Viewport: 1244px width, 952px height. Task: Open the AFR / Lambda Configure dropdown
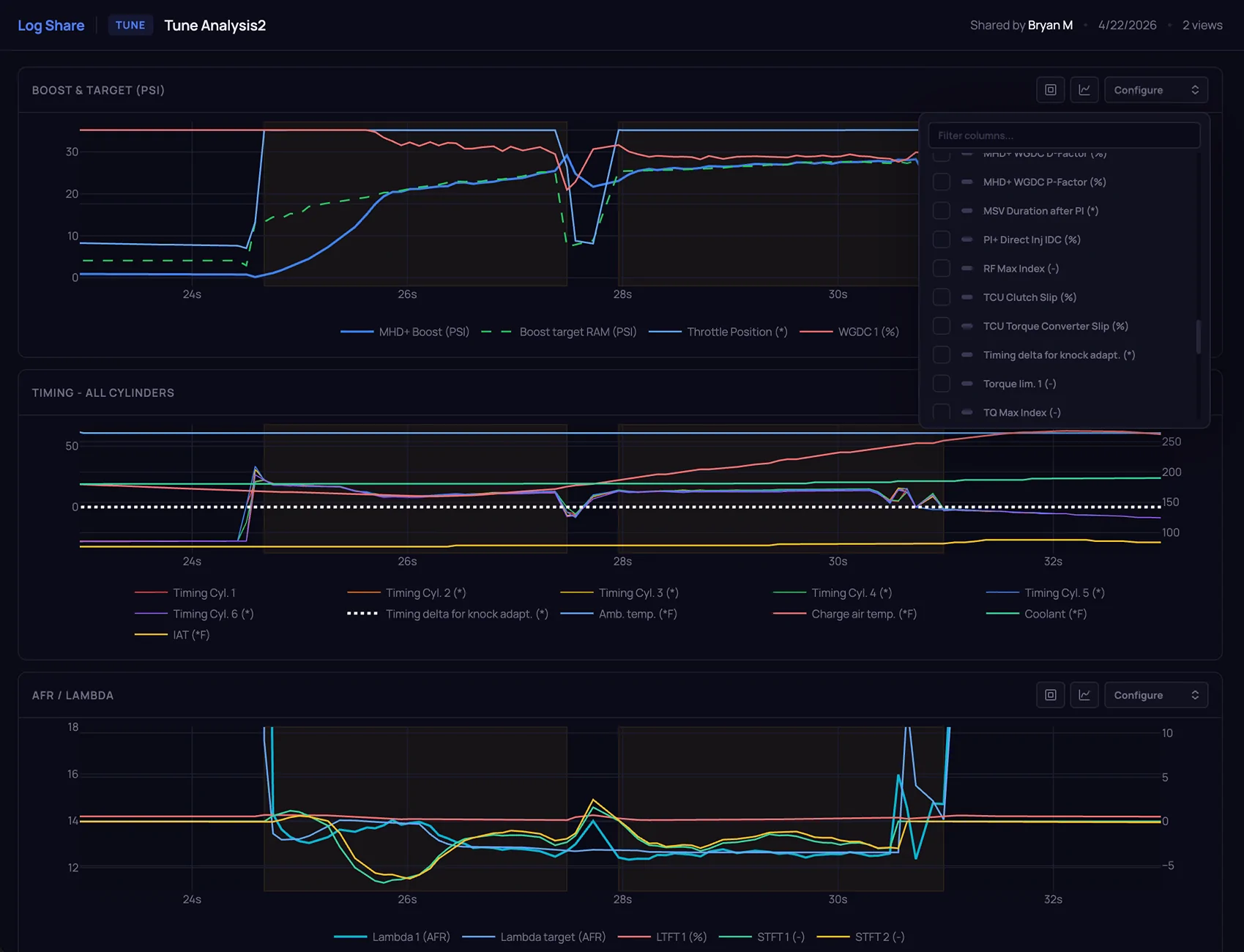pos(1156,695)
